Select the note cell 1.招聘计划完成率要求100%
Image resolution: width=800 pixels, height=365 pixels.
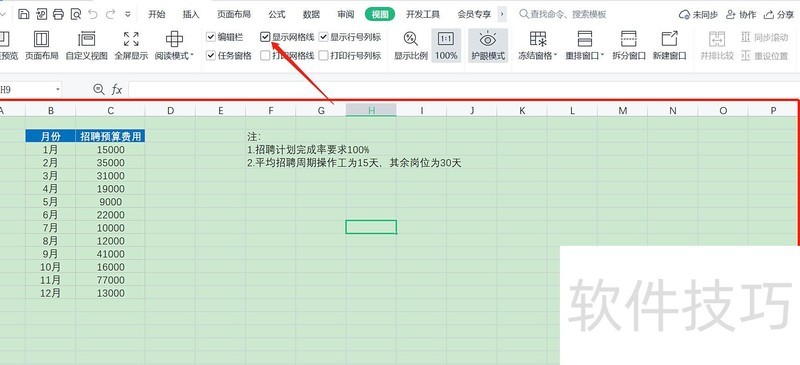pos(308,150)
